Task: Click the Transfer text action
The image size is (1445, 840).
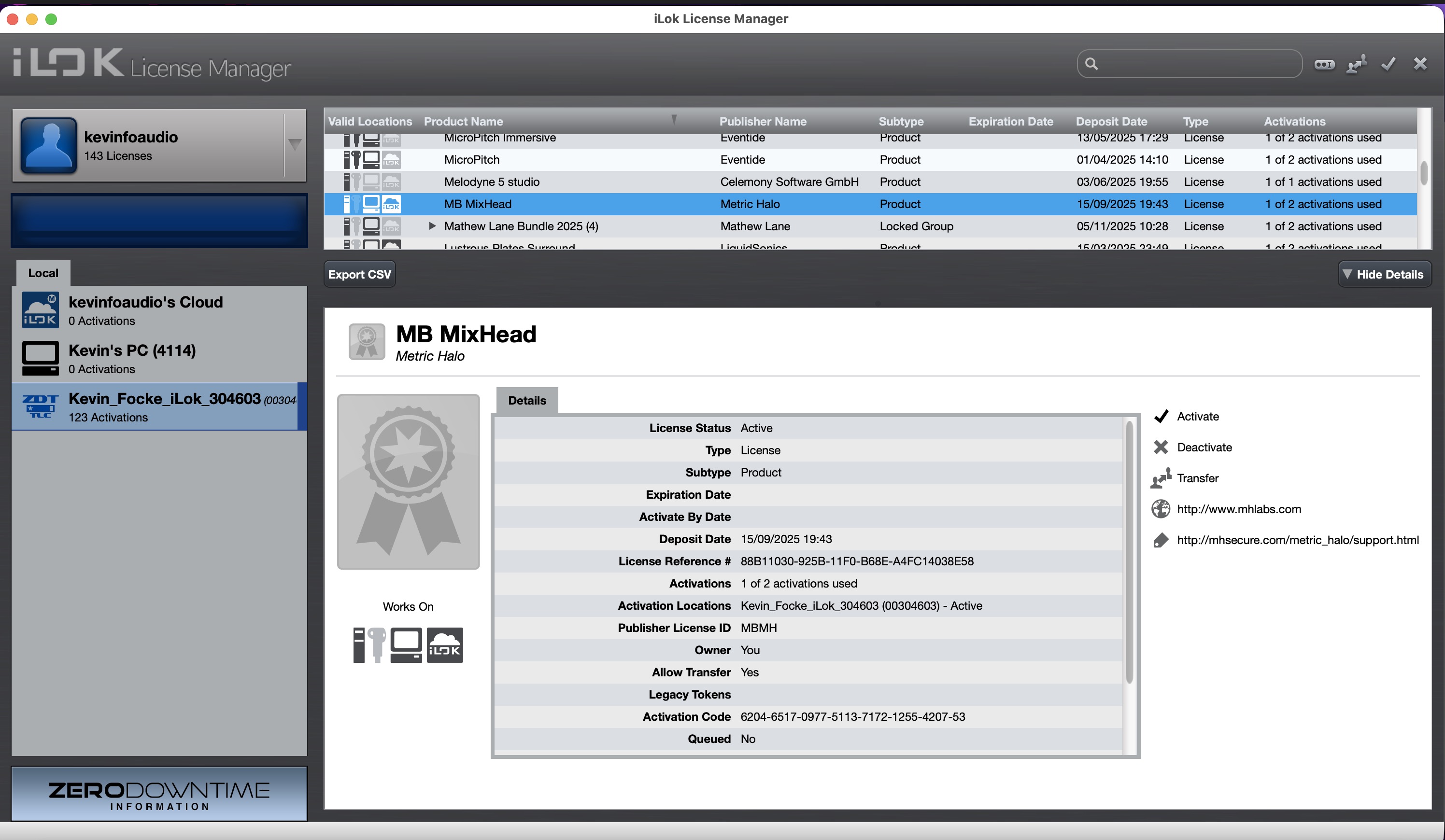Action: [1197, 478]
